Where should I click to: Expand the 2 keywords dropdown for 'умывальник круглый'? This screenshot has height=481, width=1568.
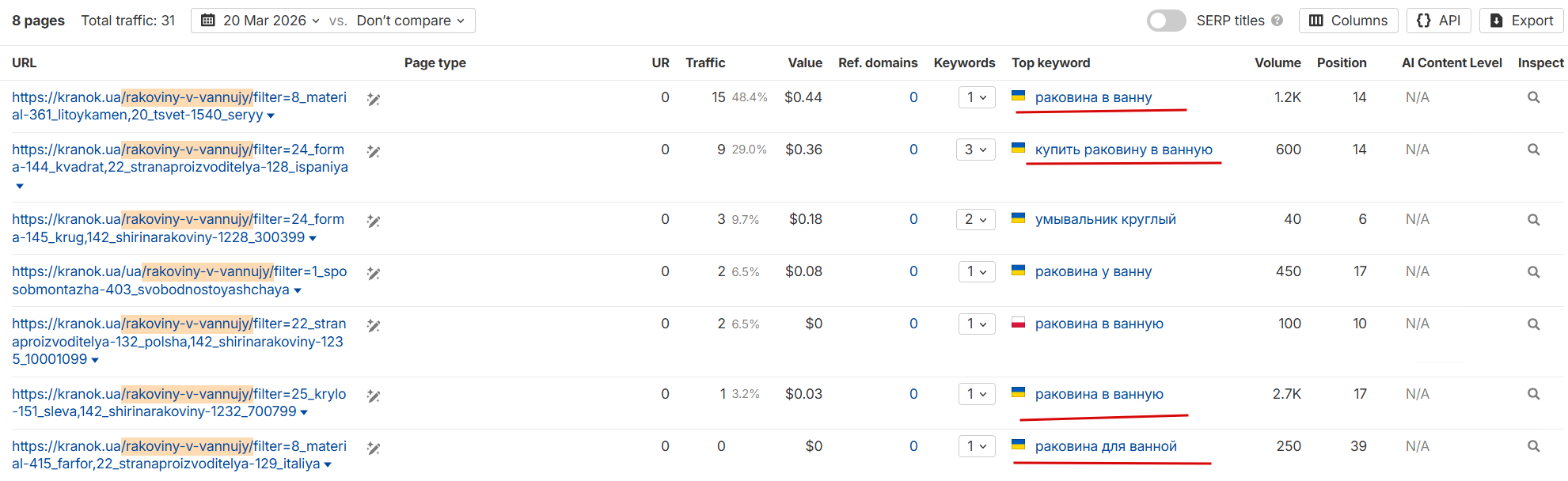pos(975,219)
